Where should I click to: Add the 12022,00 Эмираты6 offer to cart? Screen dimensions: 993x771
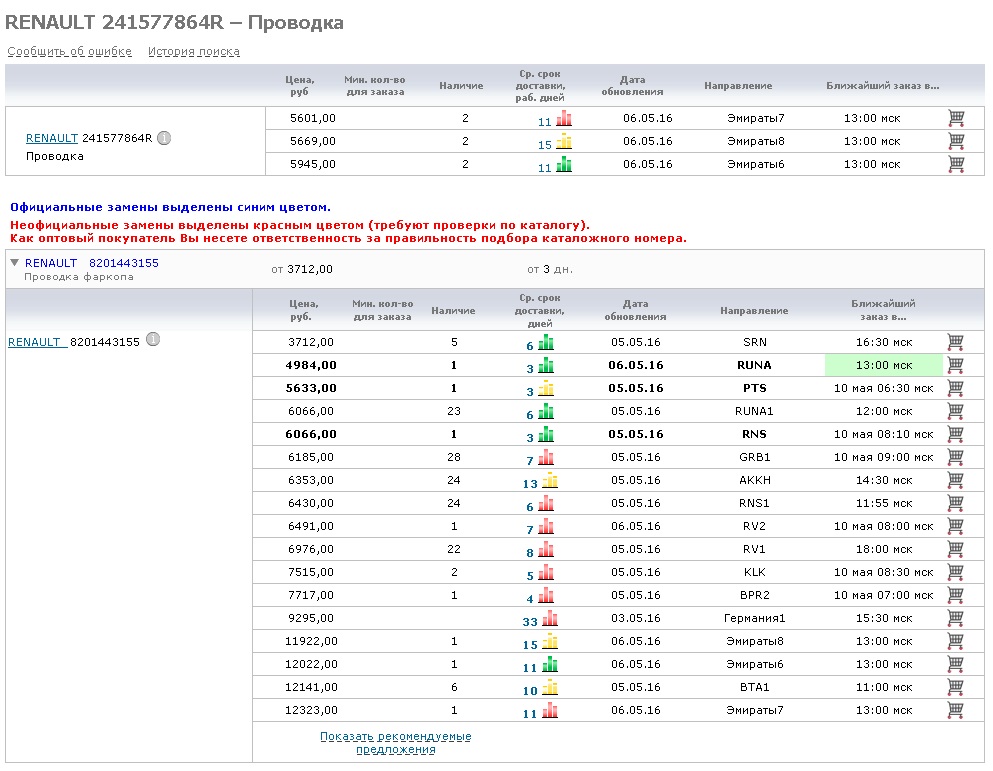956,664
